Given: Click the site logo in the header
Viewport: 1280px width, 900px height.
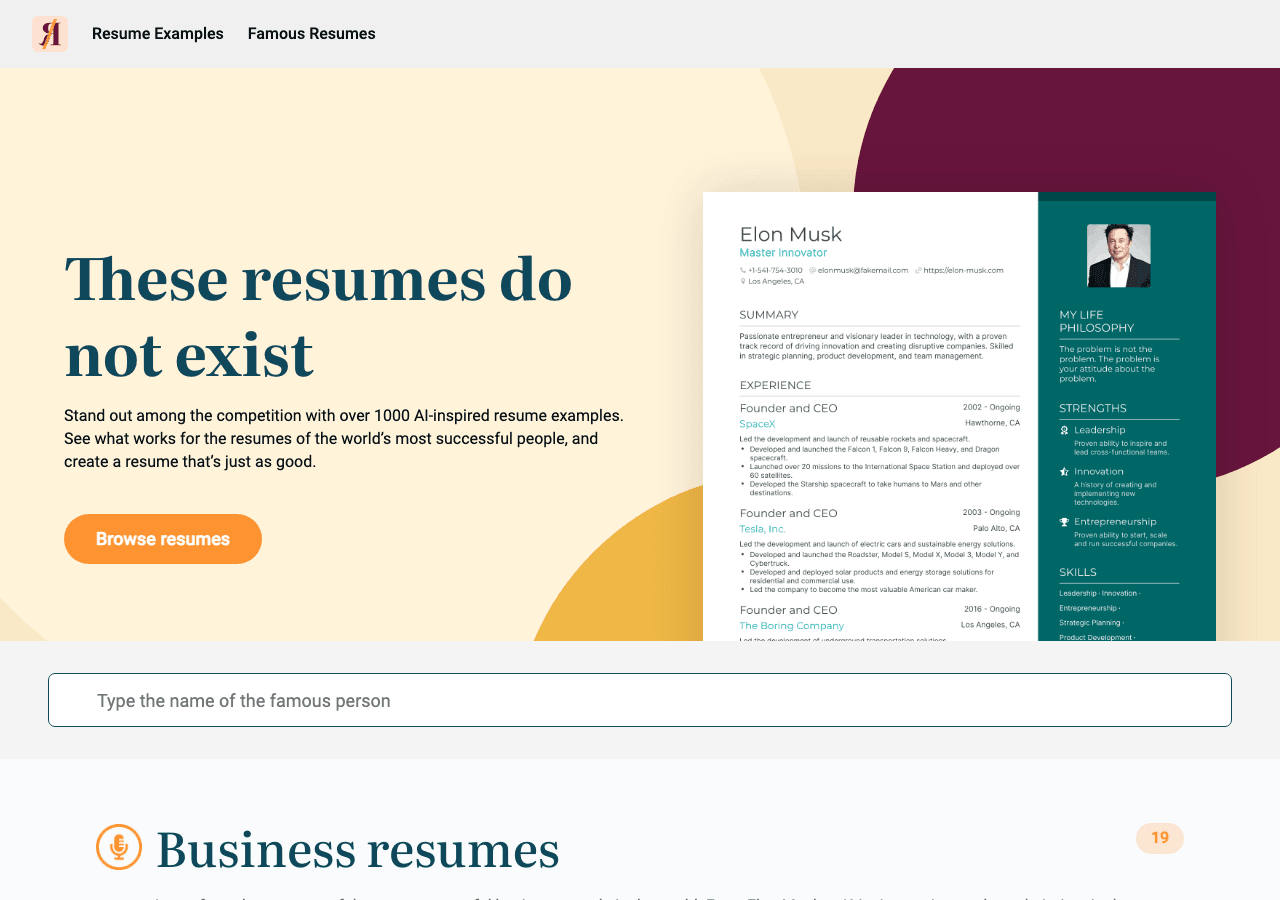Looking at the screenshot, I should tap(50, 34).
